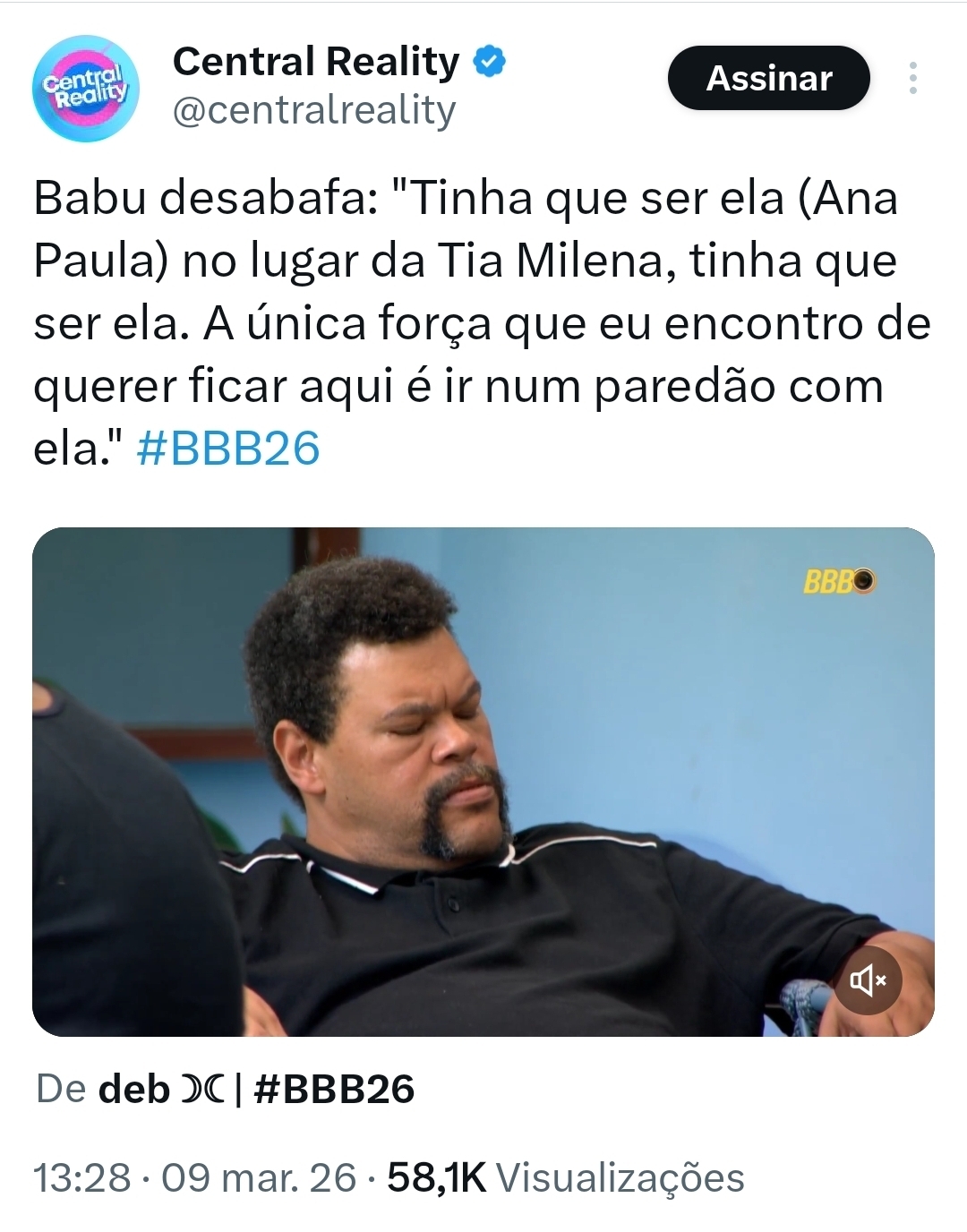Play the Babu video thumbnail
Image resolution: width=967 pixels, height=1232 pixels.
tap(483, 782)
